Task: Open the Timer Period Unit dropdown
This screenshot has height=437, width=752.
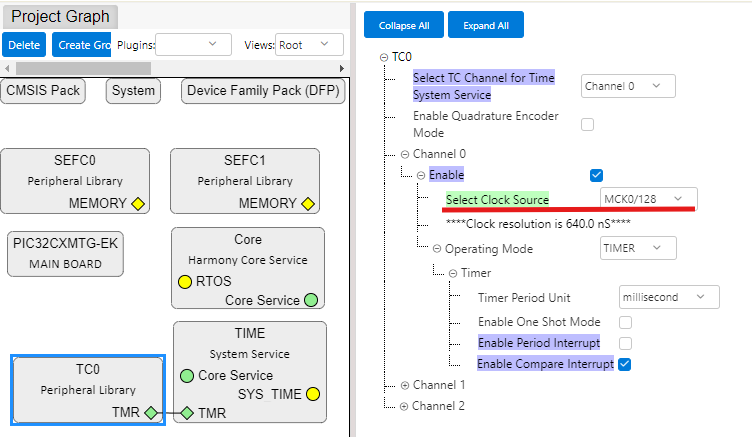Action: (x=669, y=297)
